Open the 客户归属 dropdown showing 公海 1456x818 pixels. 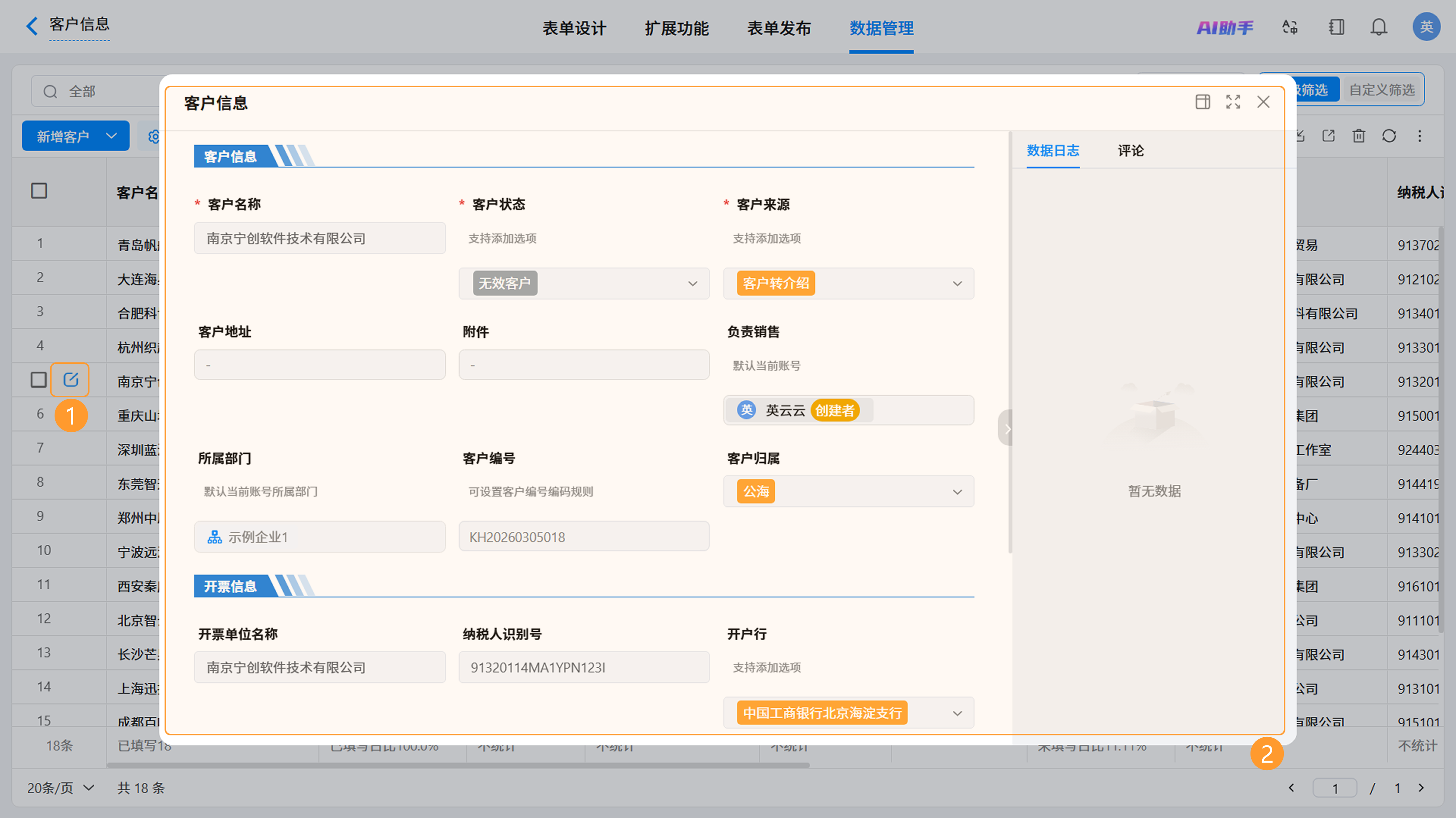click(x=849, y=492)
